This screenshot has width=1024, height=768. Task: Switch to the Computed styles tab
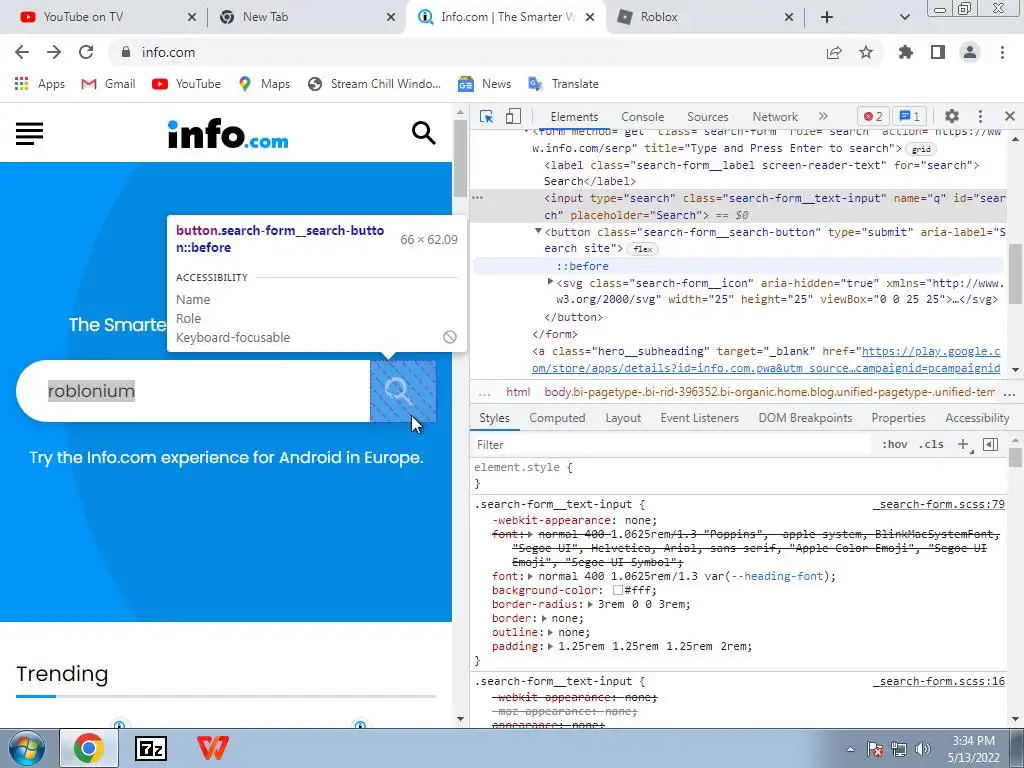pos(557,418)
